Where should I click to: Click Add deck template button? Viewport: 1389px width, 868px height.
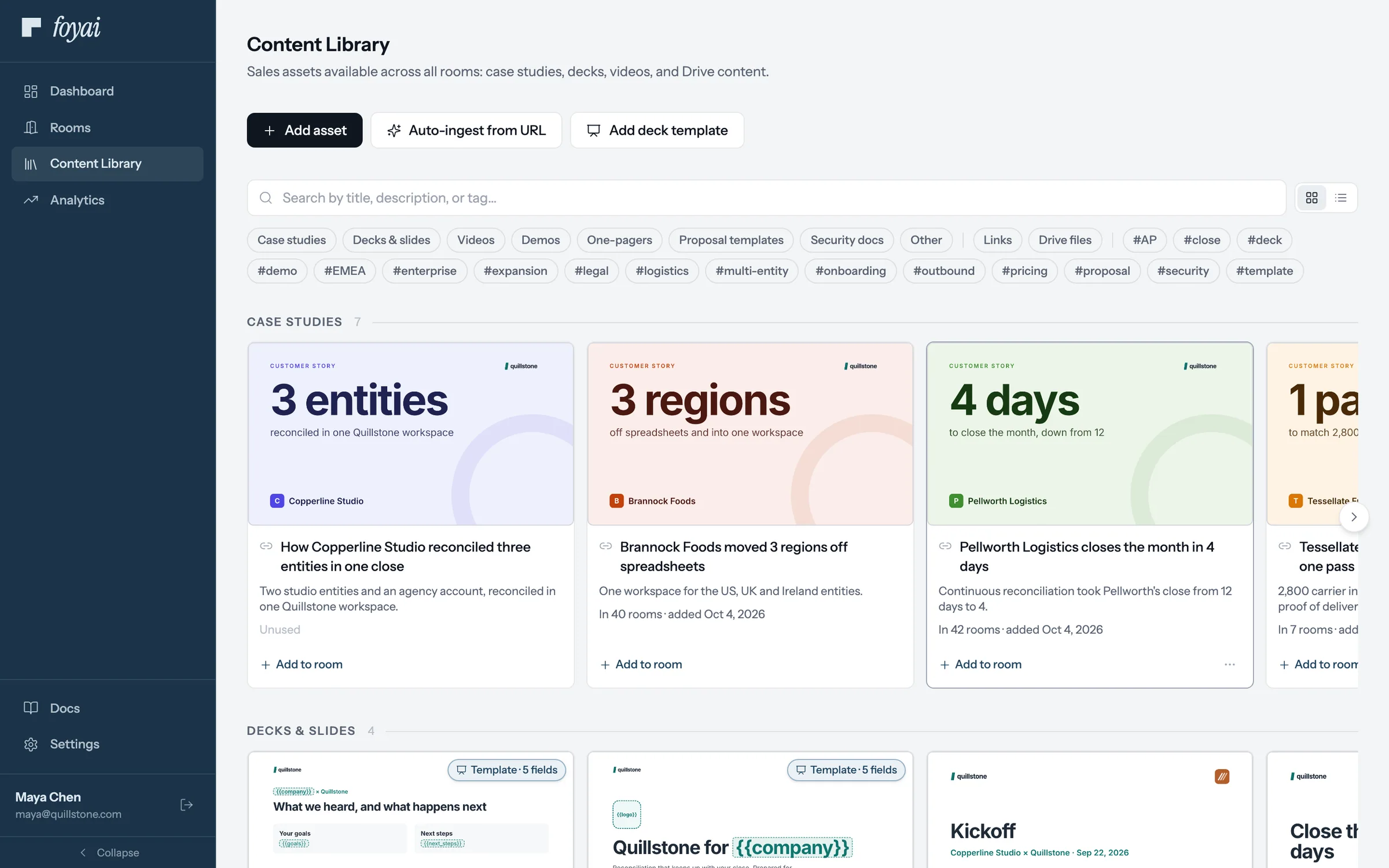(657, 130)
